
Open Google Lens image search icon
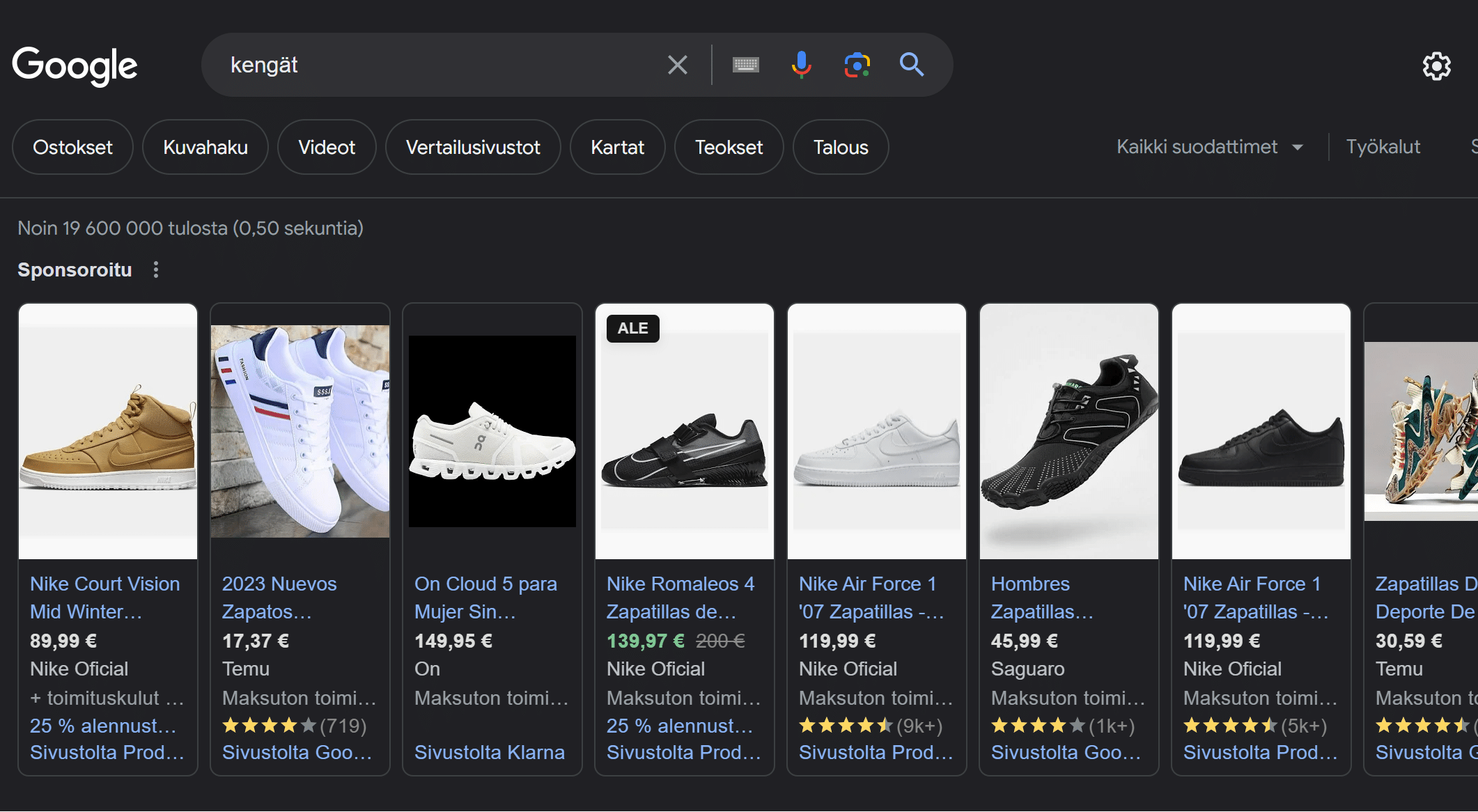(857, 65)
